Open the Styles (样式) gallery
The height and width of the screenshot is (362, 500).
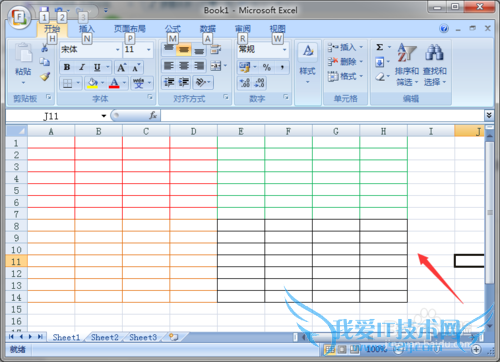coord(307,63)
